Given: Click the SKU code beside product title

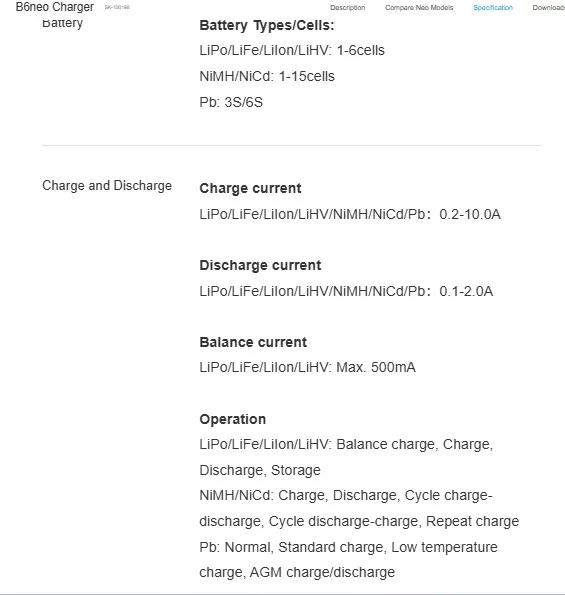Looking at the screenshot, I should coord(117,7).
